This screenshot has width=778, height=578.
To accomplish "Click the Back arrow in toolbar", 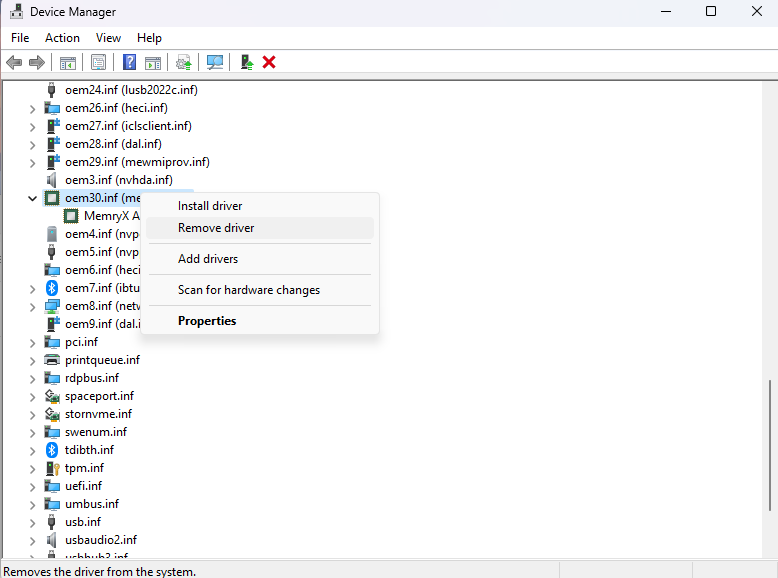I will 14,62.
